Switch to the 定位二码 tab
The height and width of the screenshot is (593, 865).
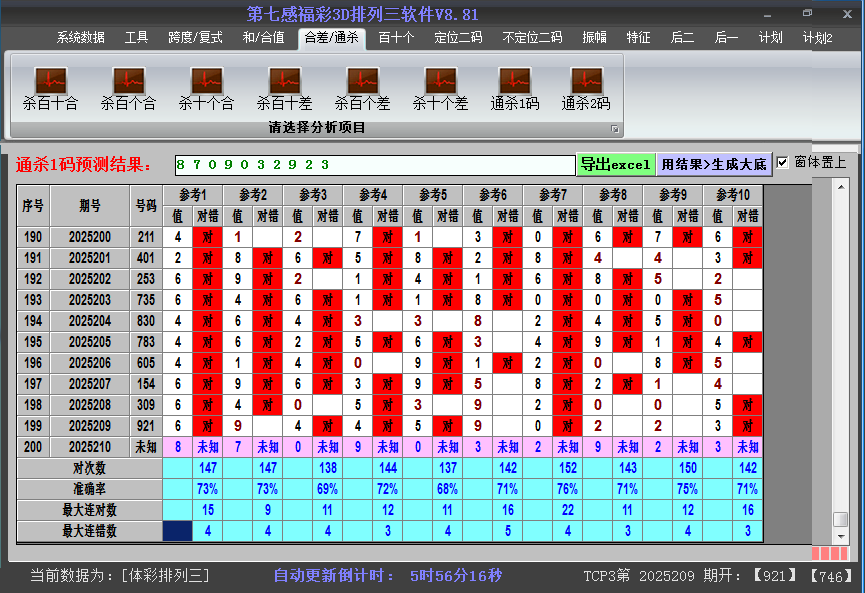point(458,38)
